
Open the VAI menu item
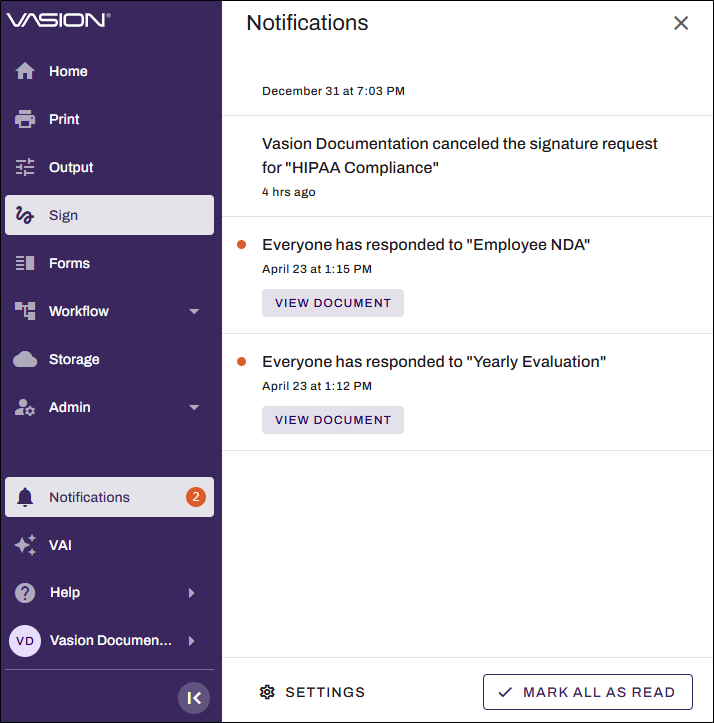click(109, 545)
